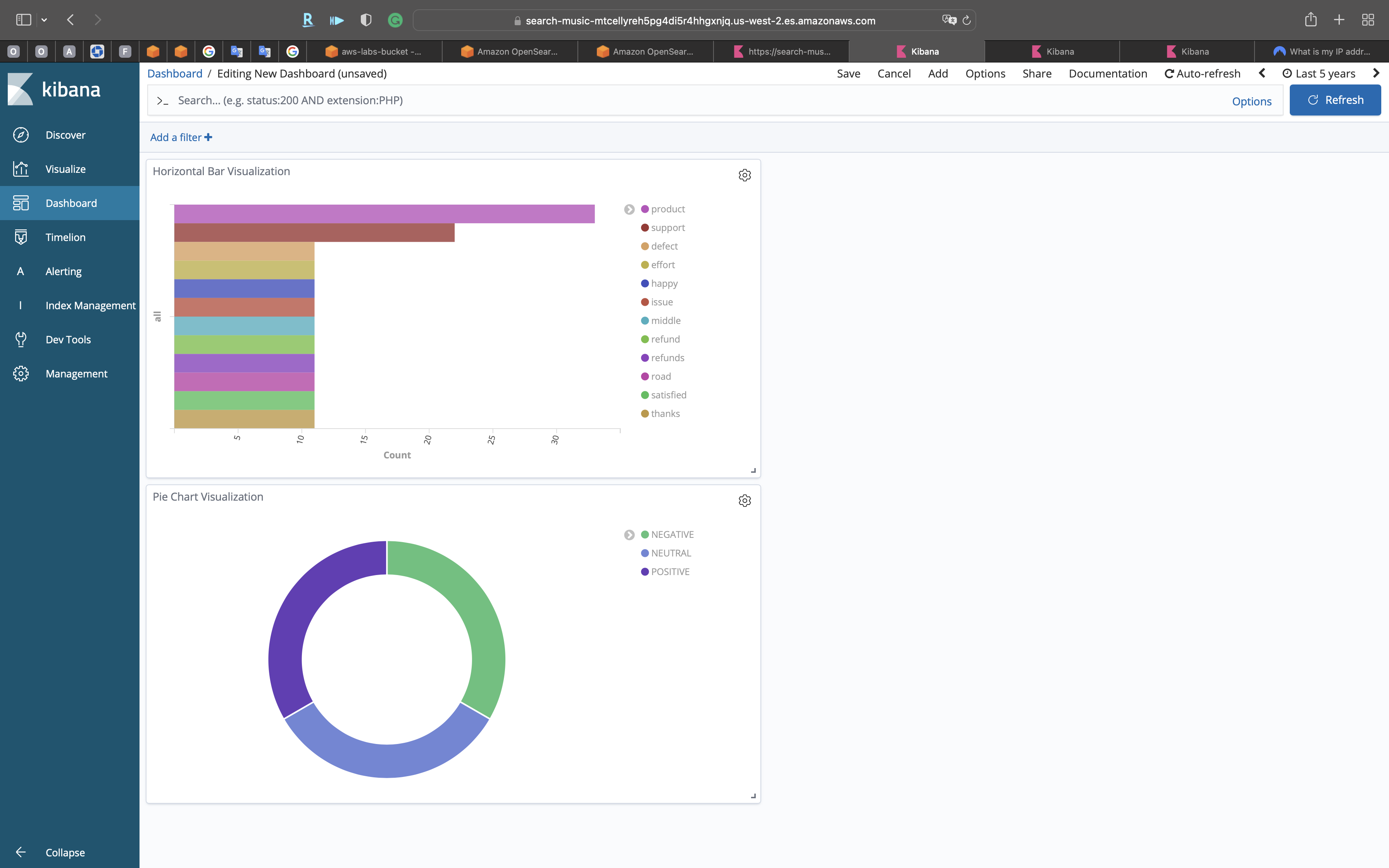
Task: Open Dev Tools wrench icon
Action: (x=21, y=339)
